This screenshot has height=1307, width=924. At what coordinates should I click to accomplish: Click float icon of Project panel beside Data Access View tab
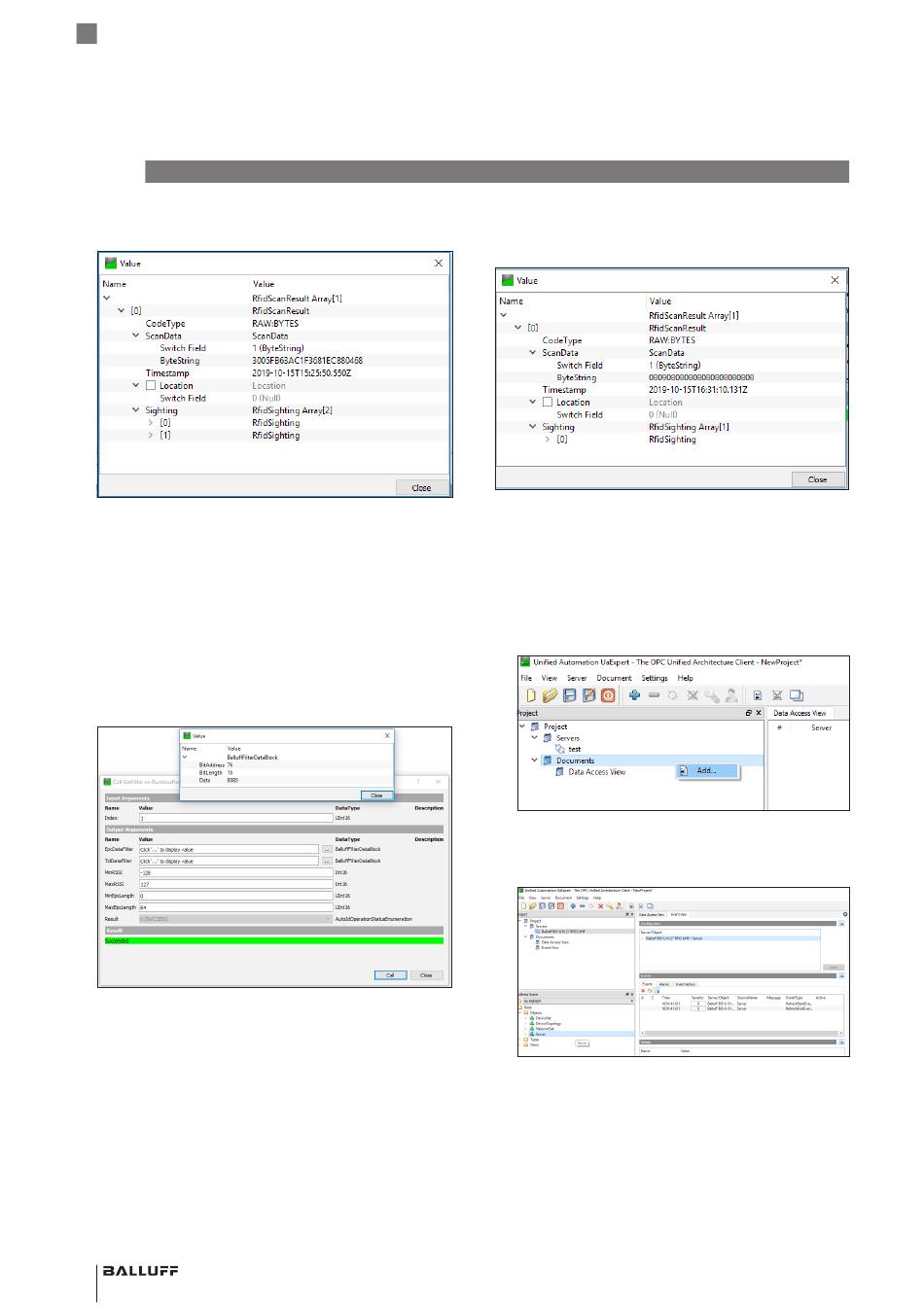(748, 713)
